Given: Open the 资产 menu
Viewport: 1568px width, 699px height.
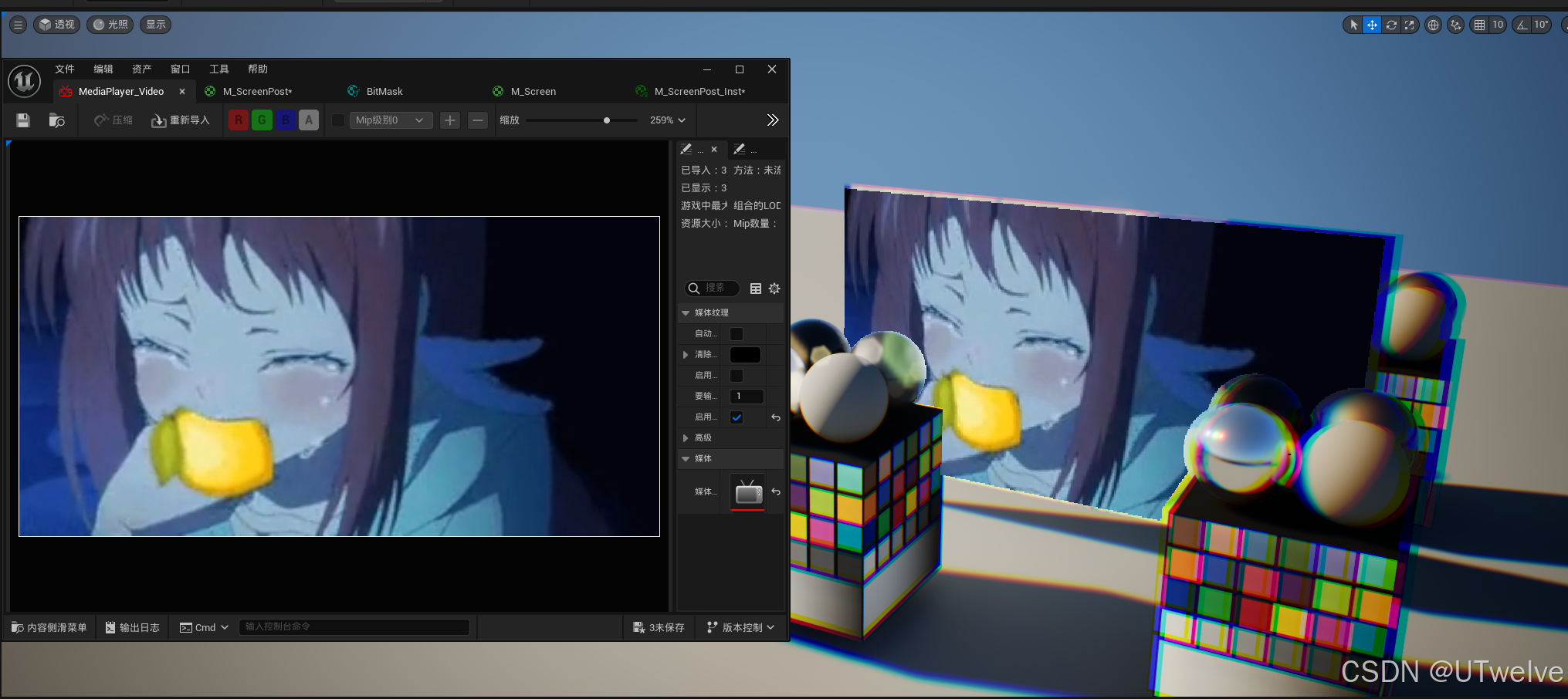Looking at the screenshot, I should coord(142,69).
